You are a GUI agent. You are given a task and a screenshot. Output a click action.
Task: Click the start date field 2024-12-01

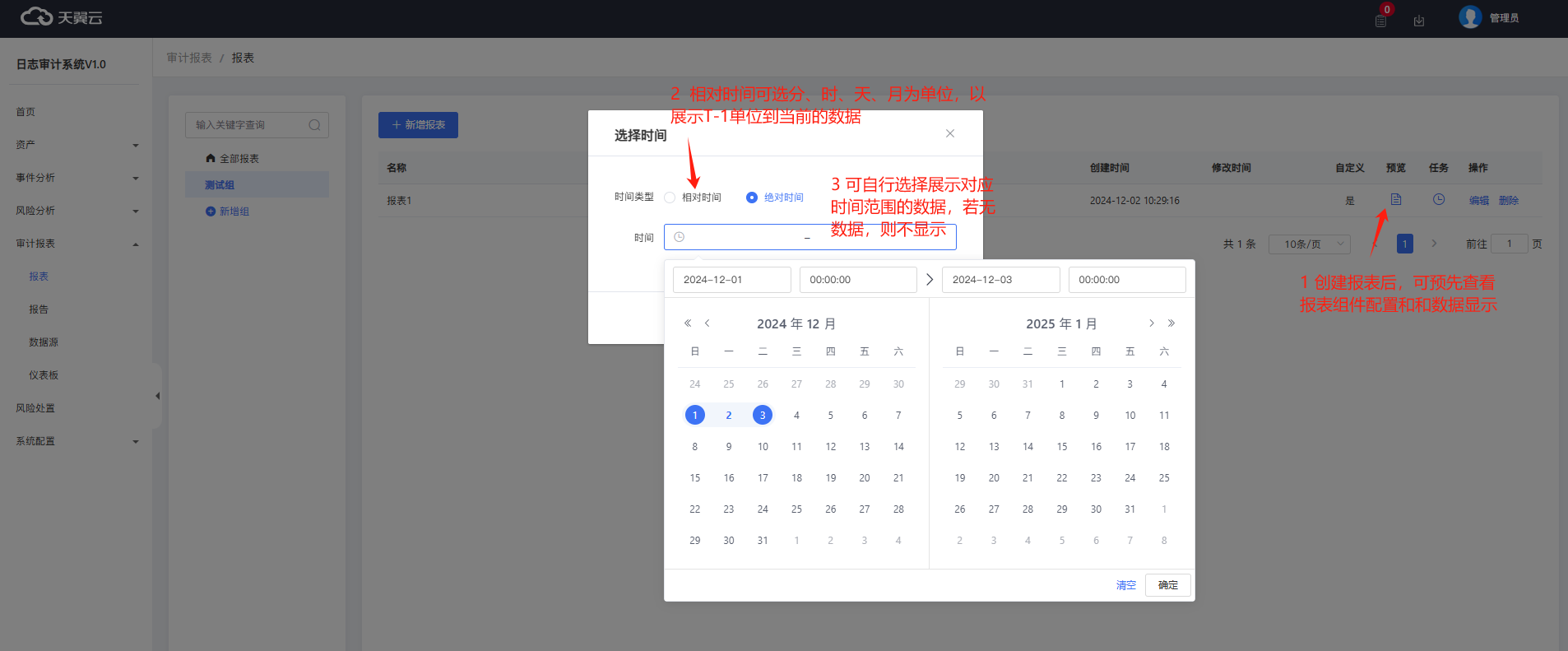tap(732, 280)
